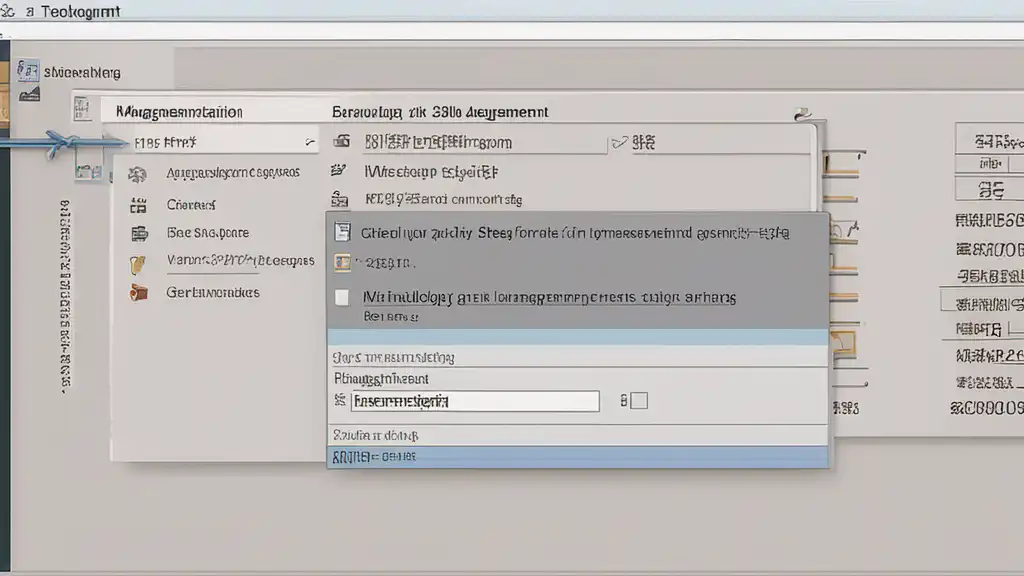
Task: Click the curved arrow icon at the dialog's top right
Action: tap(803, 115)
